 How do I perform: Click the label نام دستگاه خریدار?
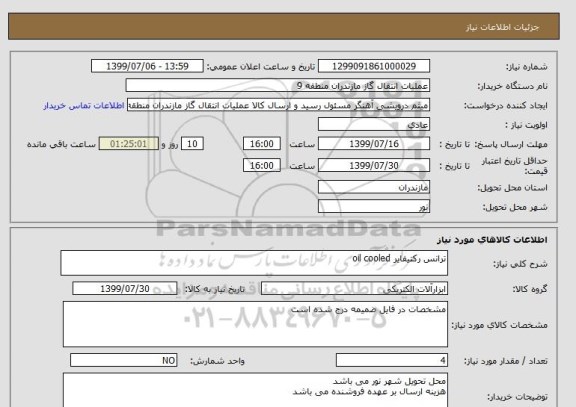512,86
